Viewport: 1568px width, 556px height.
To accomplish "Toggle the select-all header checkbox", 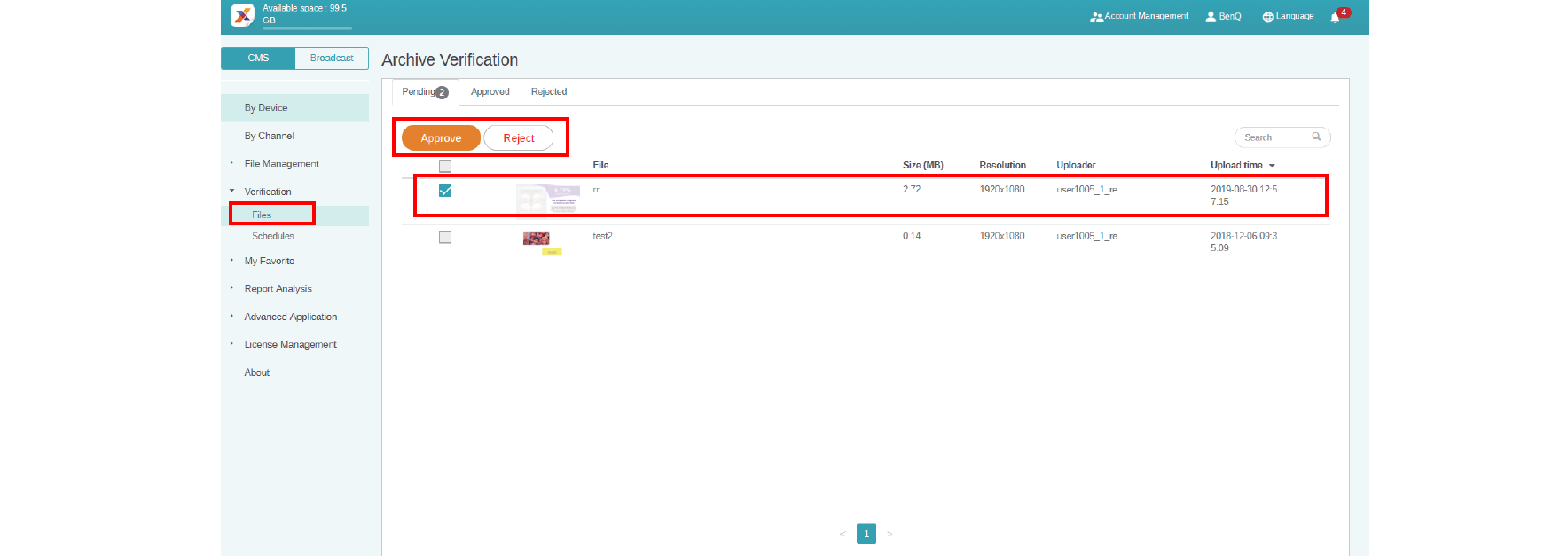I will [445, 166].
